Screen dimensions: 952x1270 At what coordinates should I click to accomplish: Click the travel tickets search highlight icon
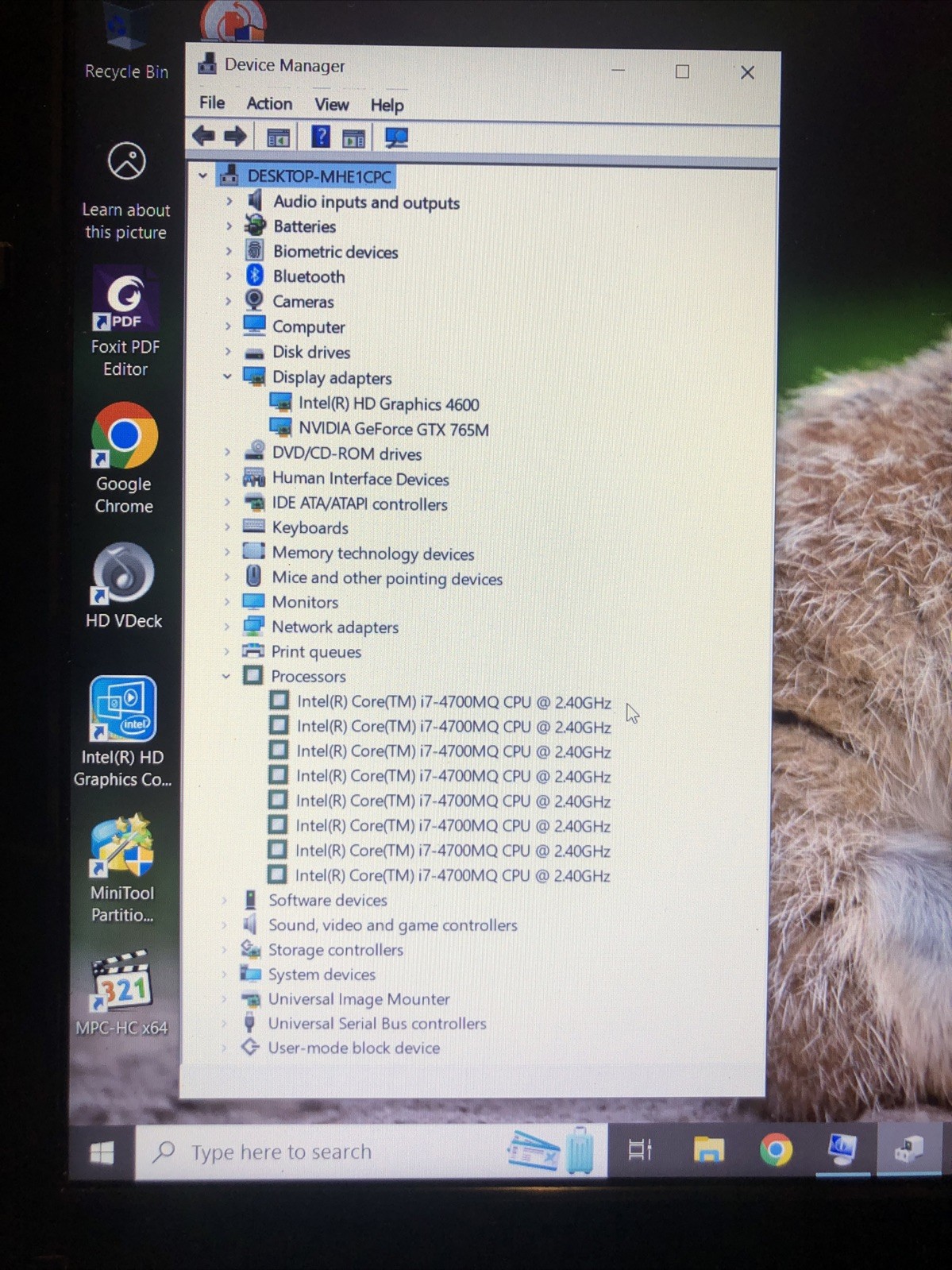point(552,1150)
